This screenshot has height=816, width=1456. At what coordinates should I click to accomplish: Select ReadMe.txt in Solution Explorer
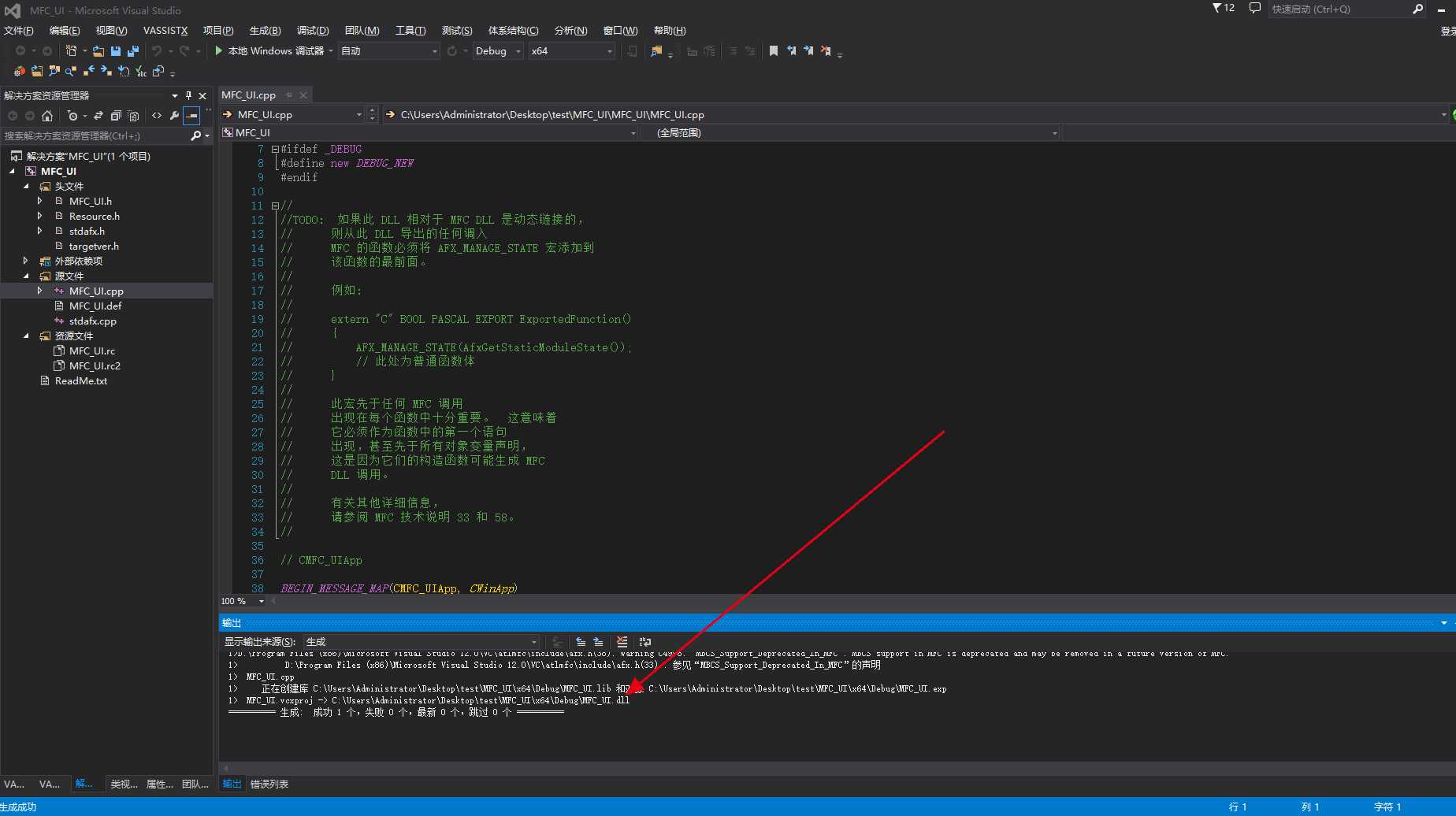coord(81,380)
